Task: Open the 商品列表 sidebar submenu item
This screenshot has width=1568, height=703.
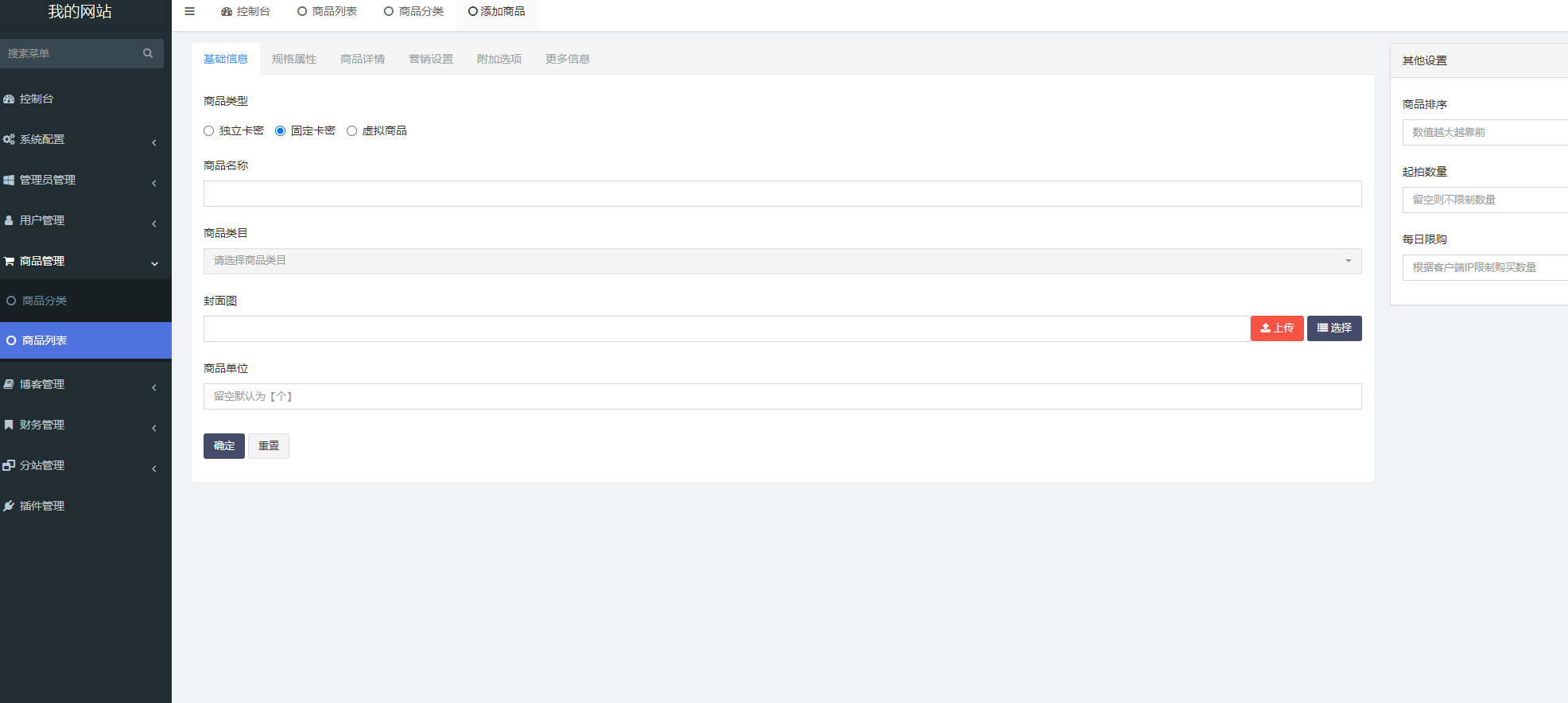Action: tap(45, 340)
